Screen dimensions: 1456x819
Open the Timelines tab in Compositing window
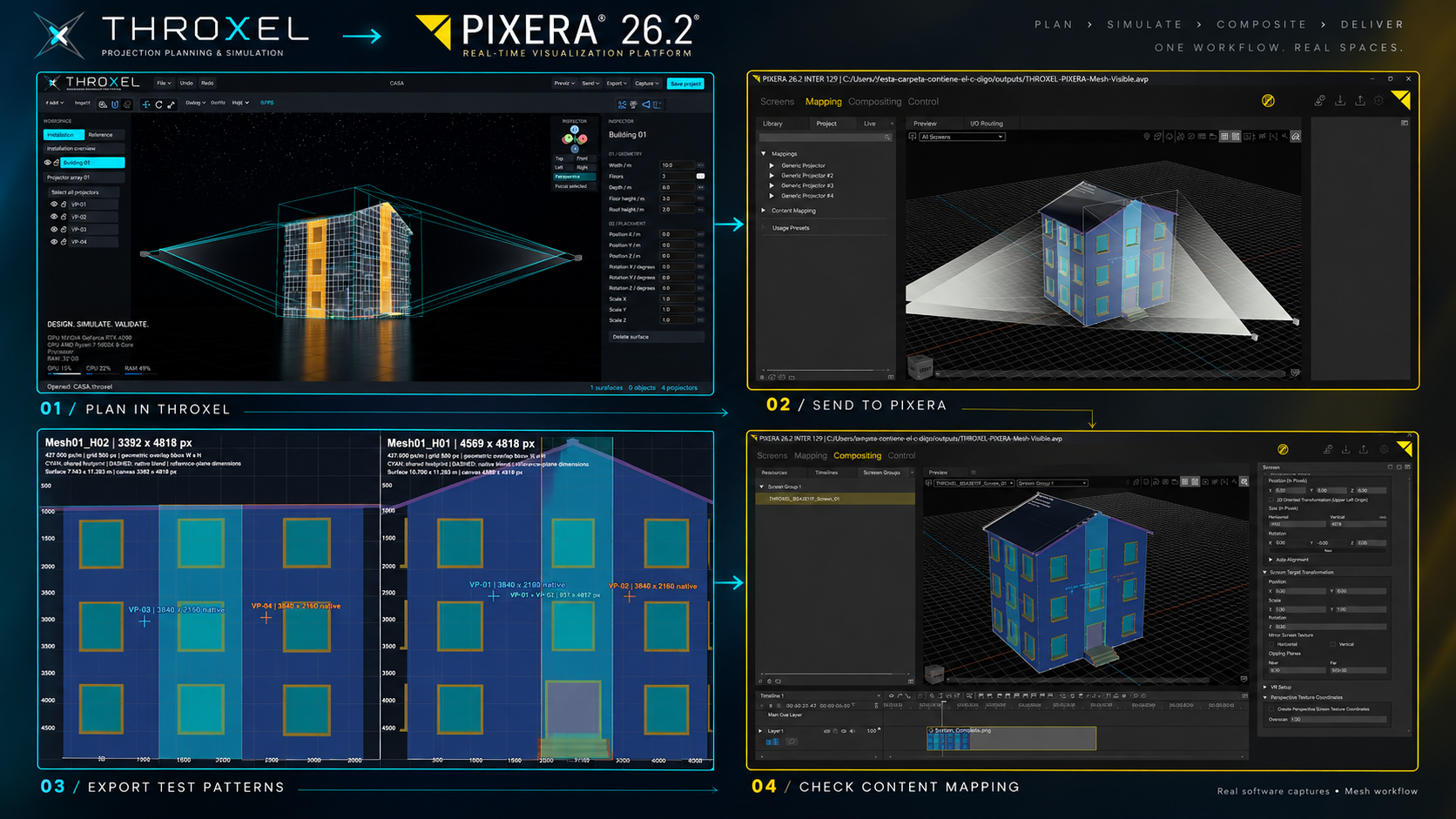(x=826, y=473)
